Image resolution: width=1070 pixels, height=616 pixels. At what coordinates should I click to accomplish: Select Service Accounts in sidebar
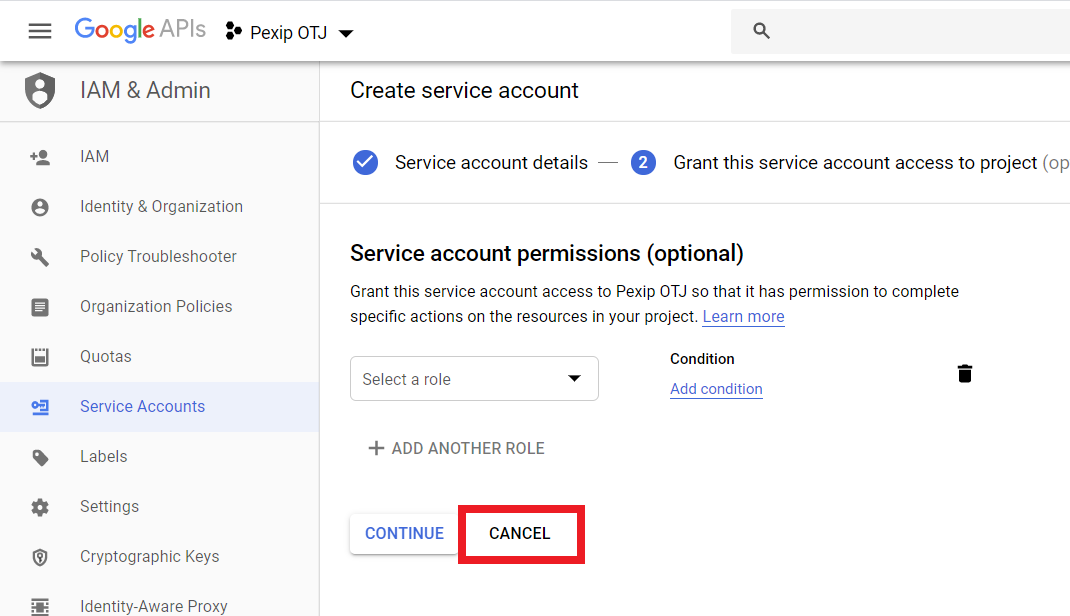coord(142,407)
